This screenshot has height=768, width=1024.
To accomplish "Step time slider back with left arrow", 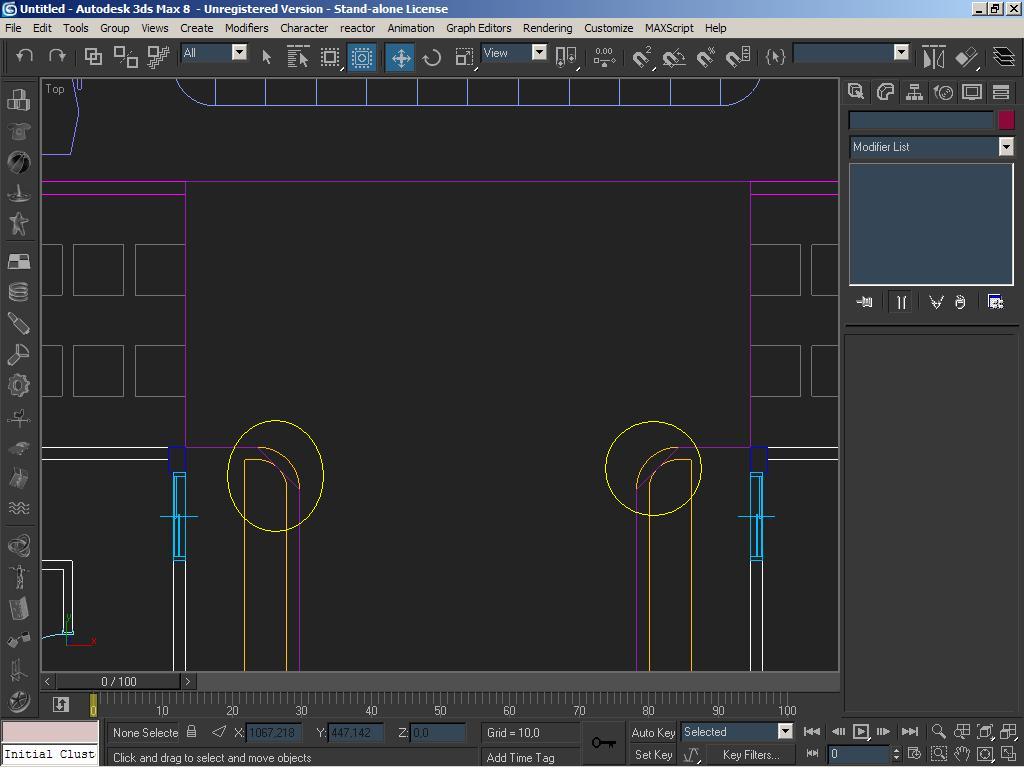I will point(48,681).
